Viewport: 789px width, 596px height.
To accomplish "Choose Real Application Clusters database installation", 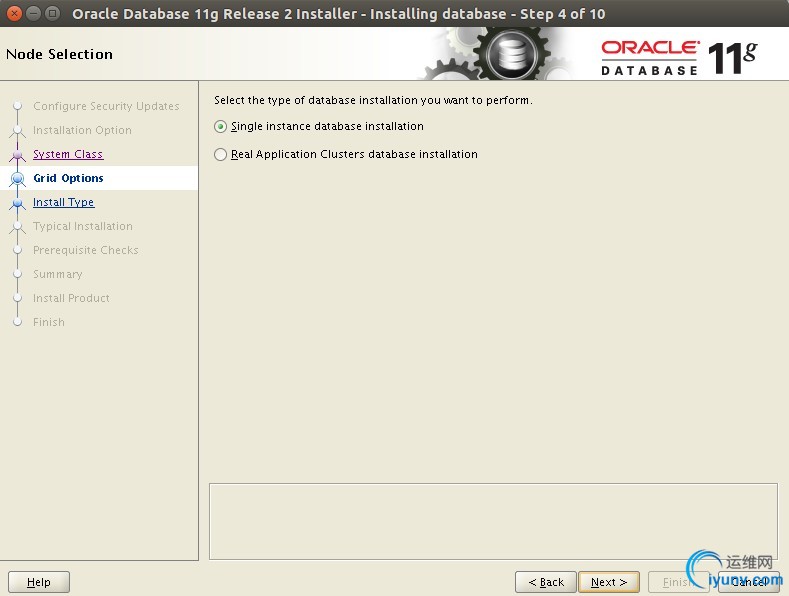I will point(220,154).
